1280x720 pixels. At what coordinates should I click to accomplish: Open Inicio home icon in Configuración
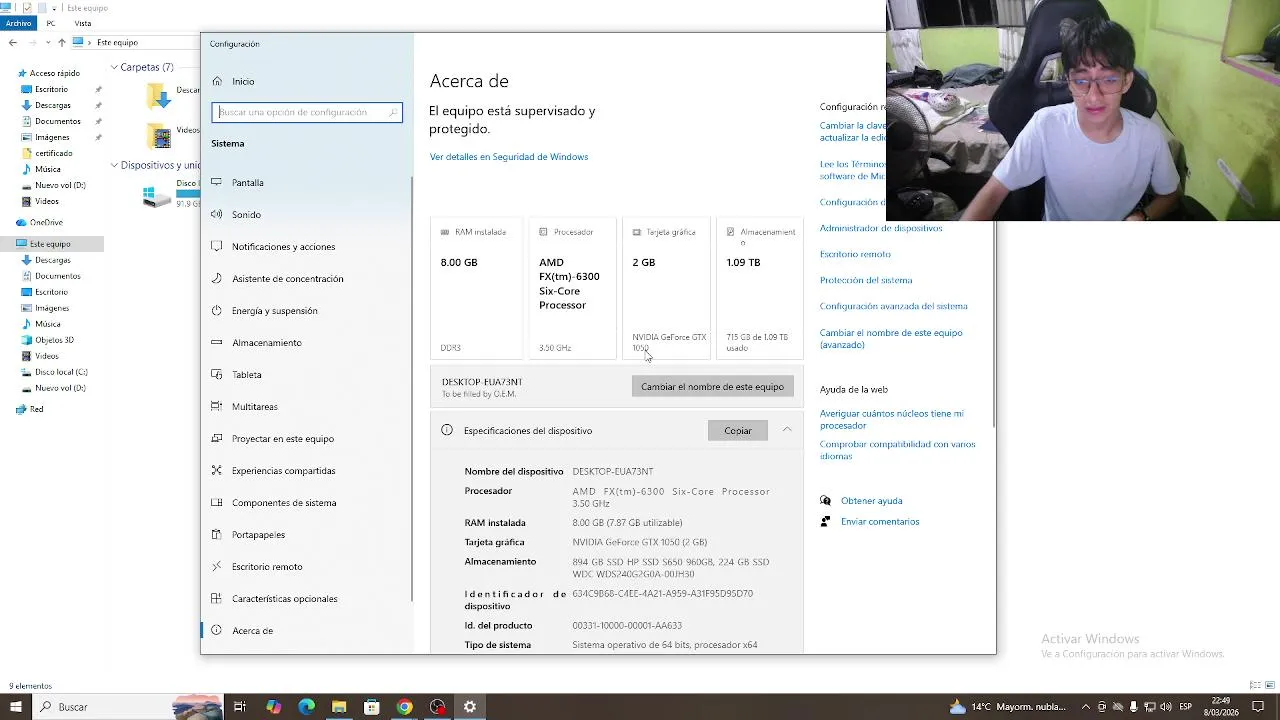[x=217, y=81]
